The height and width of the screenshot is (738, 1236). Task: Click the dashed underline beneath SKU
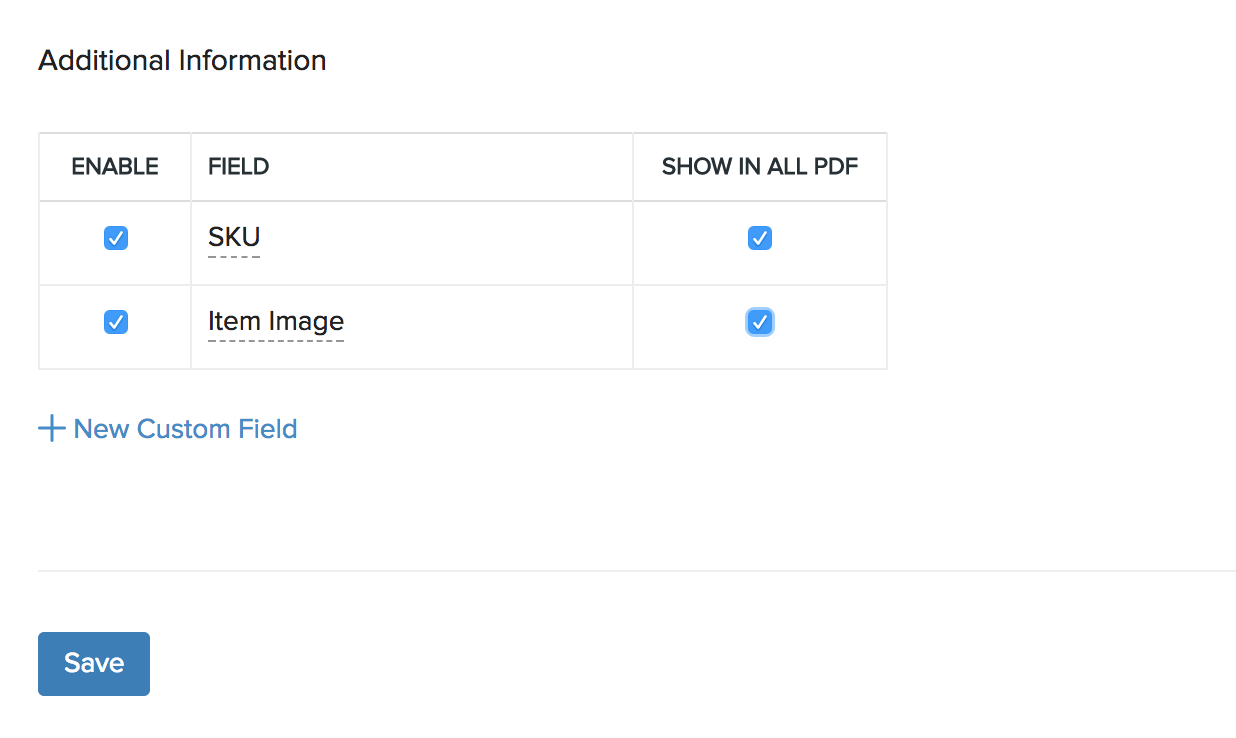(x=234, y=257)
